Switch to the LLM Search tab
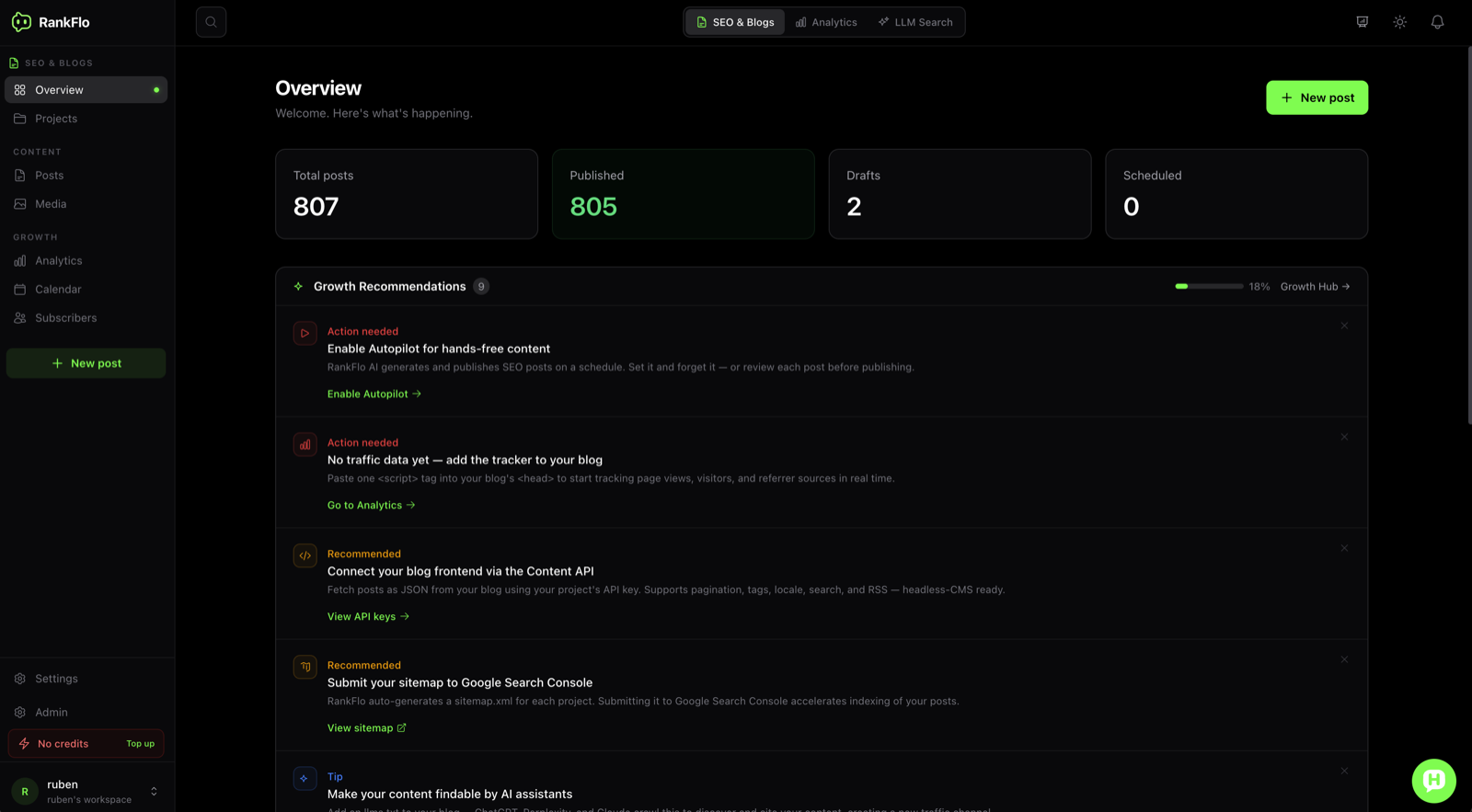The image size is (1472, 812). [914, 22]
